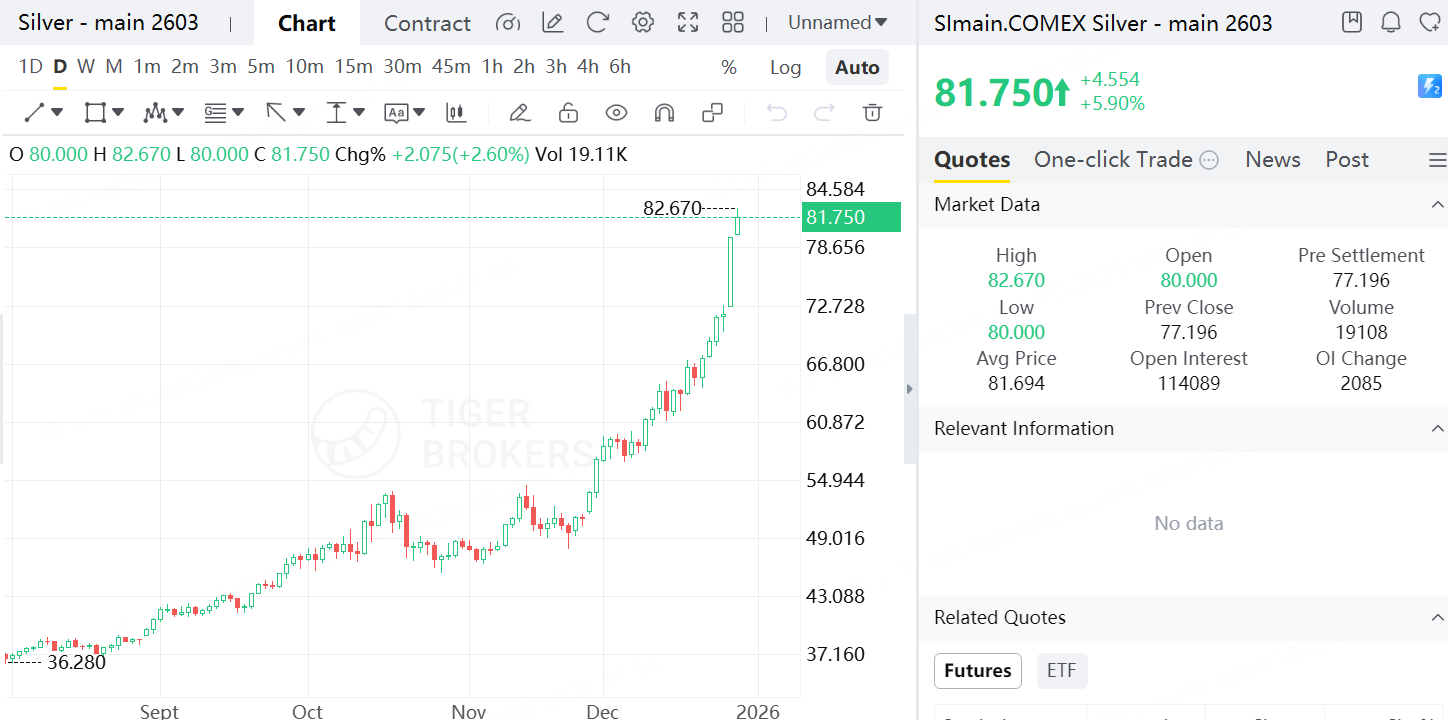1448x720 pixels.
Task: Expand the measure tool dropdown arrow
Action: click(359, 113)
